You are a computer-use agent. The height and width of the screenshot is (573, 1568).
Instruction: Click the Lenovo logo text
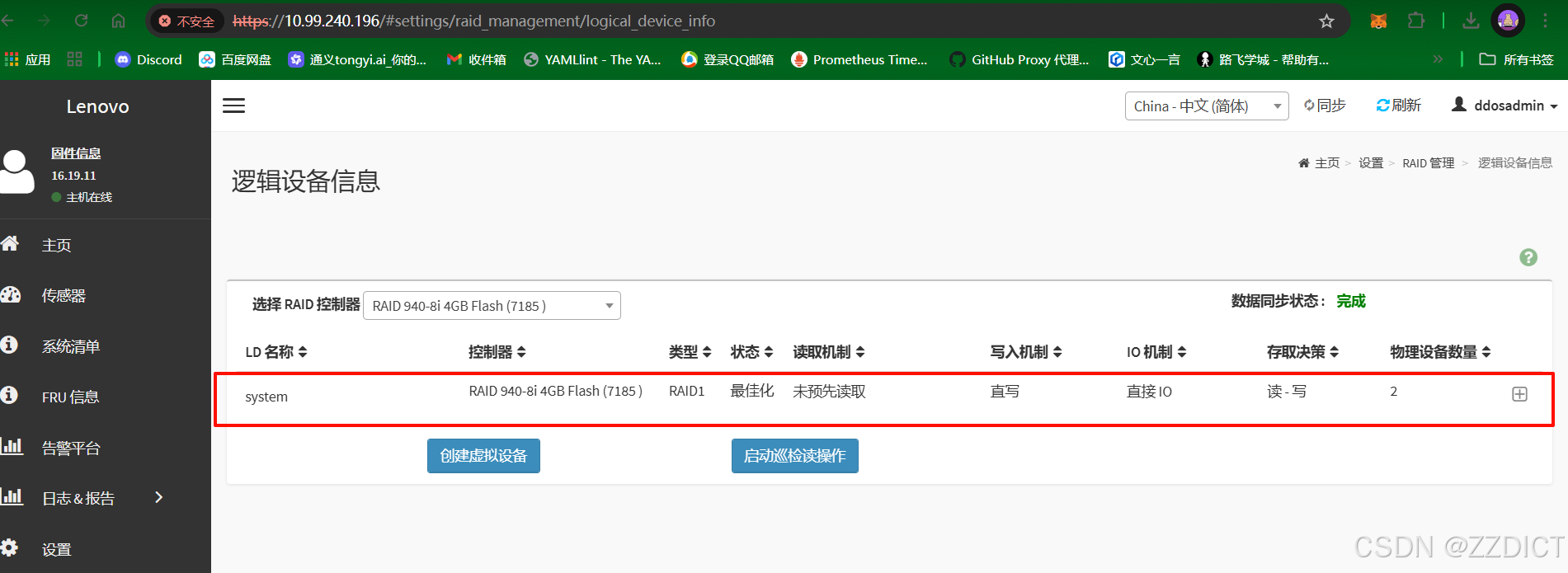[98, 106]
